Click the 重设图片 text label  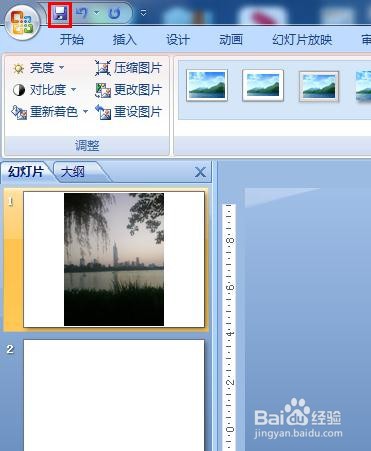[138, 112]
